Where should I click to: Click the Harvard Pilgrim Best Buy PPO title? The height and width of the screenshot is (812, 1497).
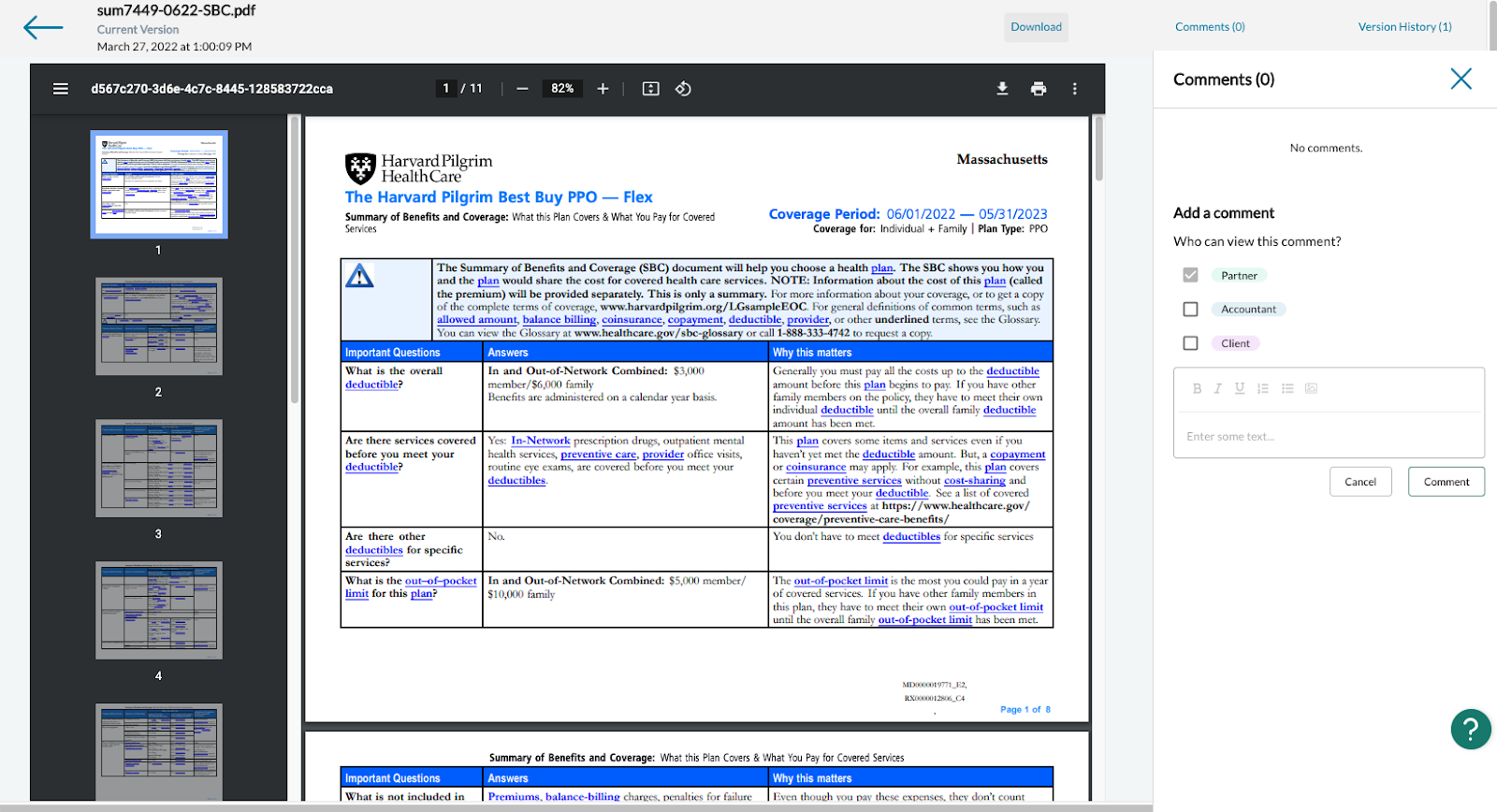(x=499, y=197)
